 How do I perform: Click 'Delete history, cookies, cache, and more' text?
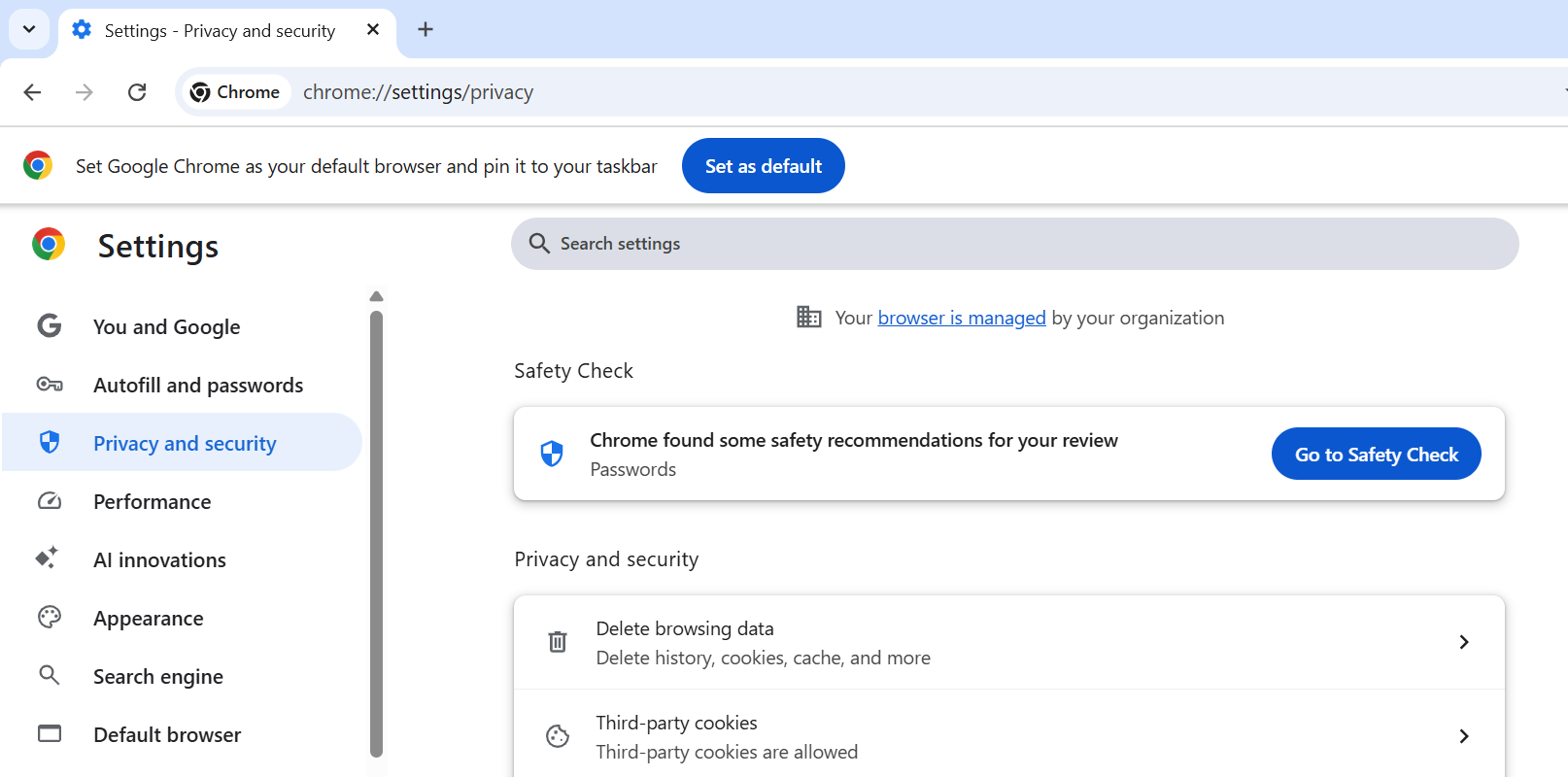pos(763,658)
